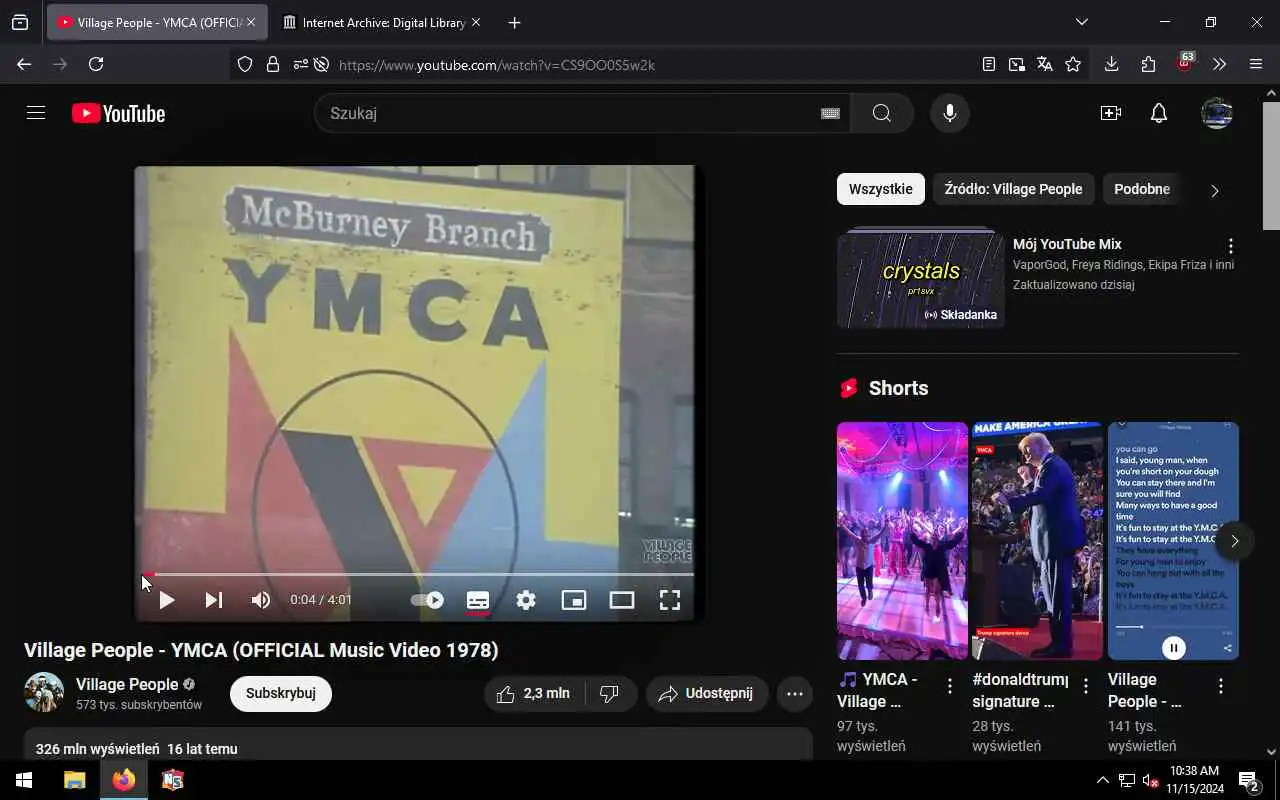
Task: Skip to the next video
Action: tap(214, 600)
